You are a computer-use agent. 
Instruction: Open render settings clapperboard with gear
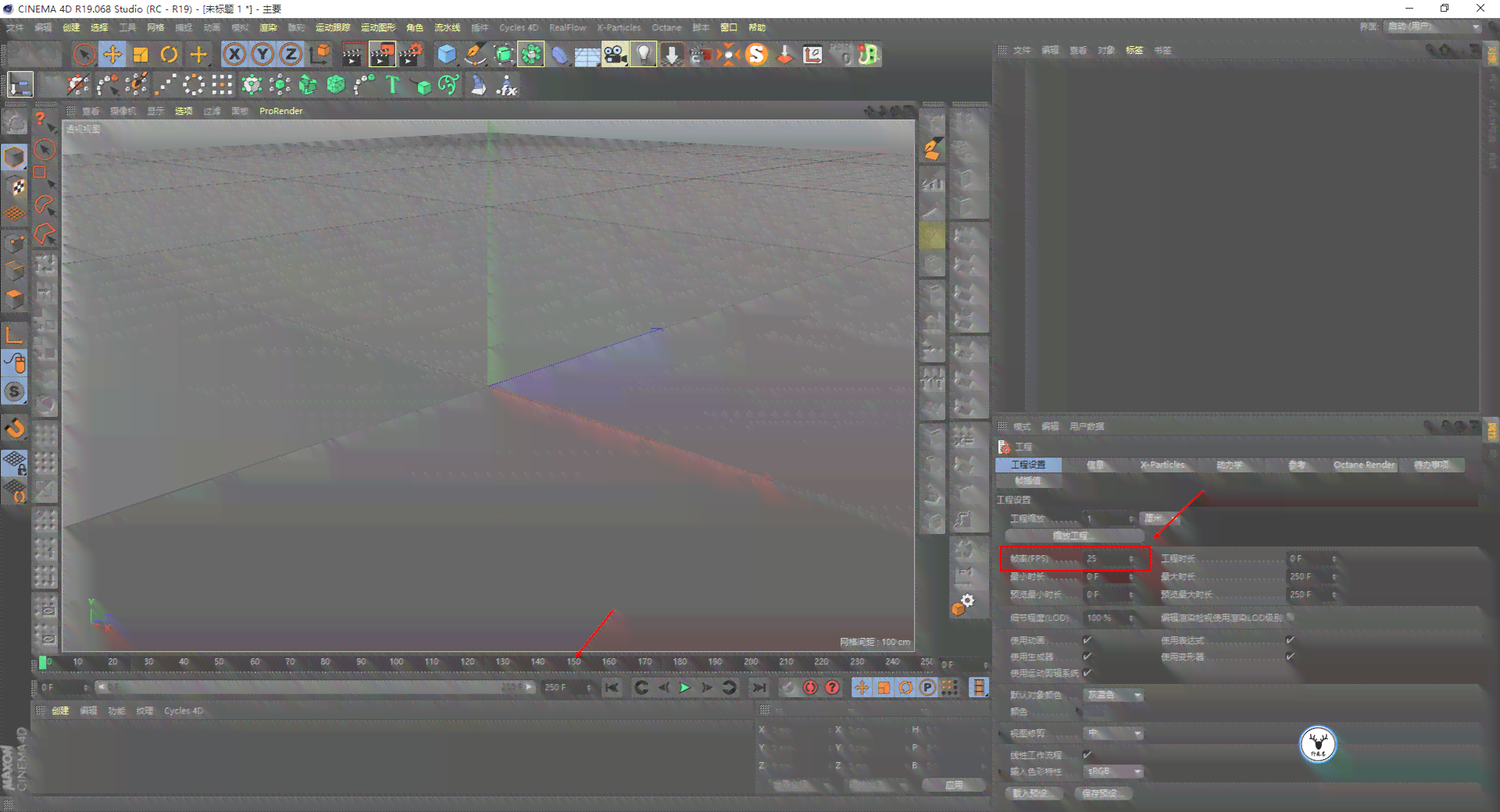tap(411, 54)
